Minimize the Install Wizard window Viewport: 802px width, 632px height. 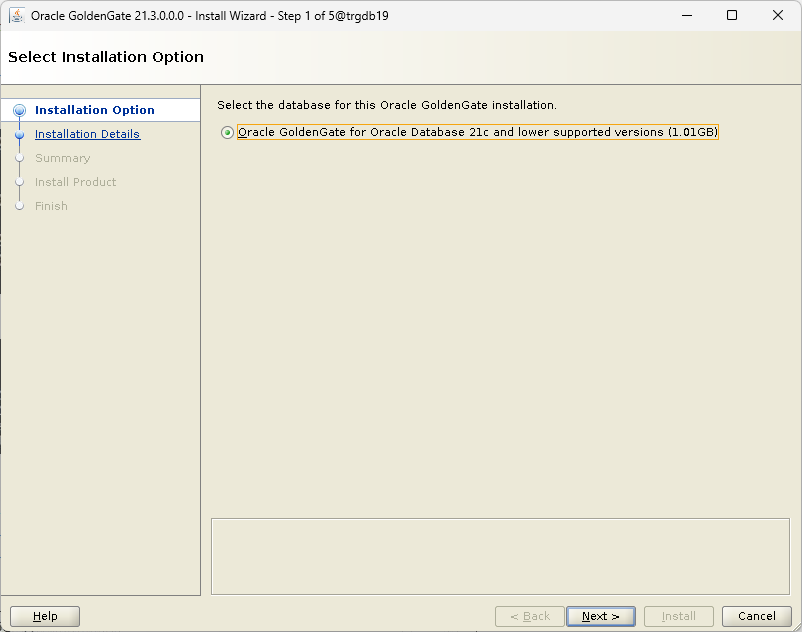(687, 15)
